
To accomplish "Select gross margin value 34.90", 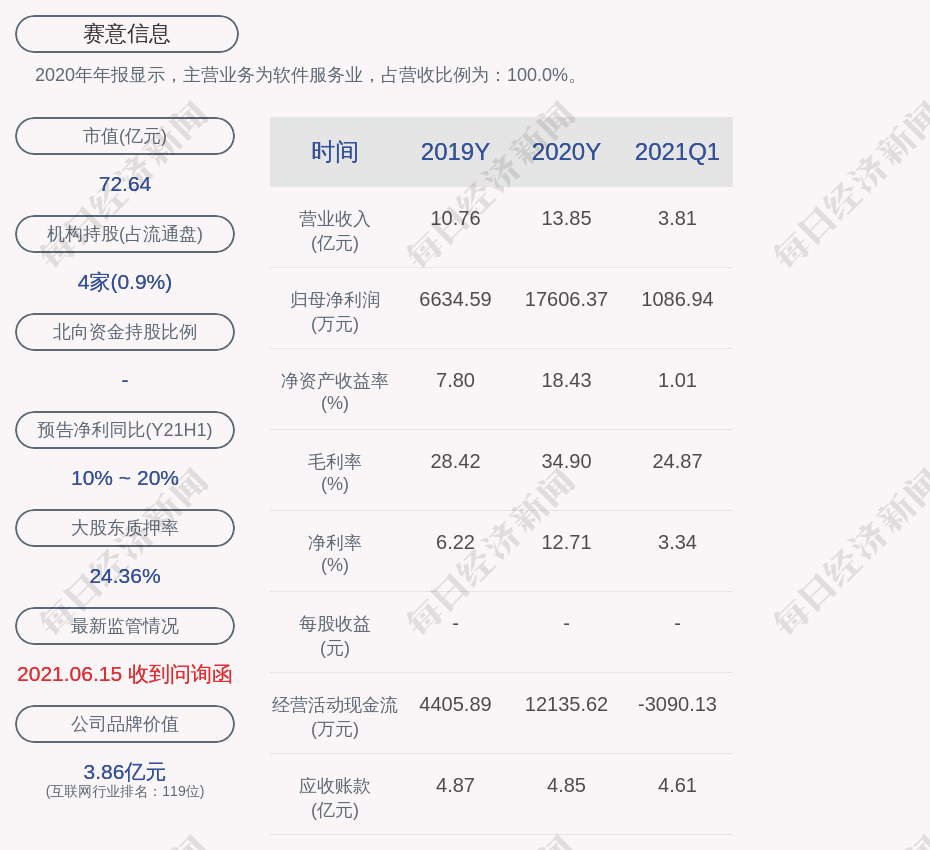I will pyautogui.click(x=566, y=461).
